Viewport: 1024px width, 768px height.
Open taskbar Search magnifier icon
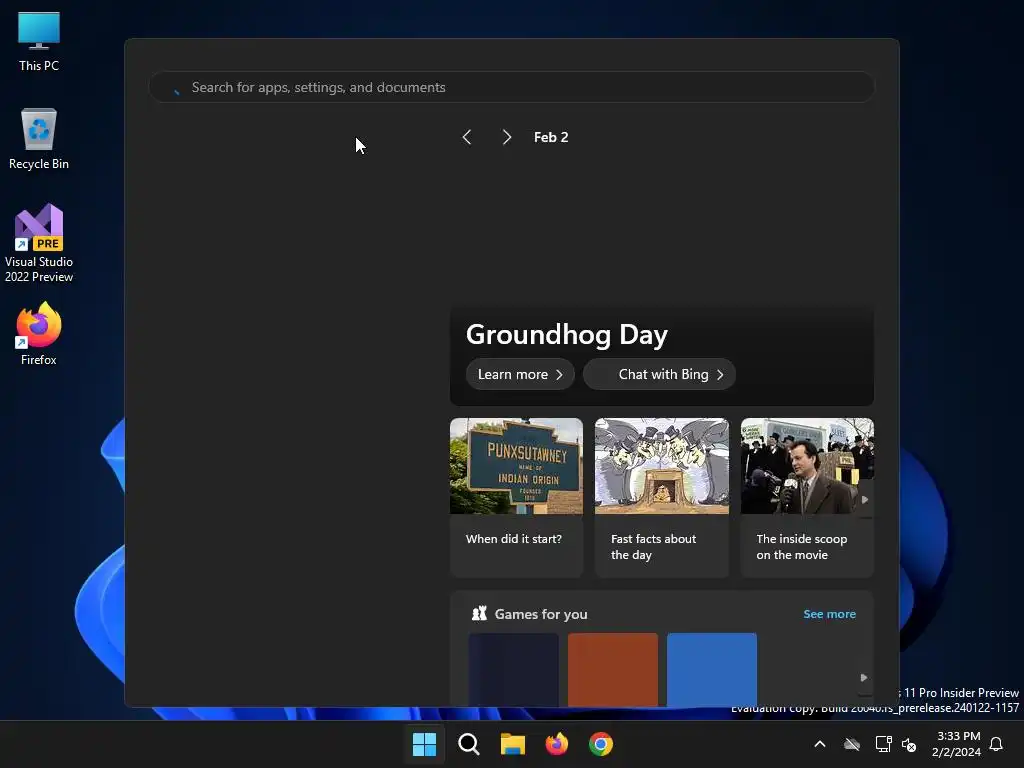click(469, 744)
